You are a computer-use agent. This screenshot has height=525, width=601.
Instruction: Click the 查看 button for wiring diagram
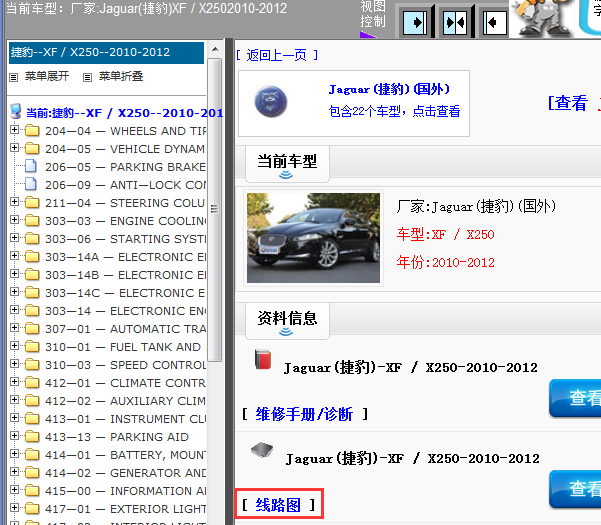click(x=575, y=489)
